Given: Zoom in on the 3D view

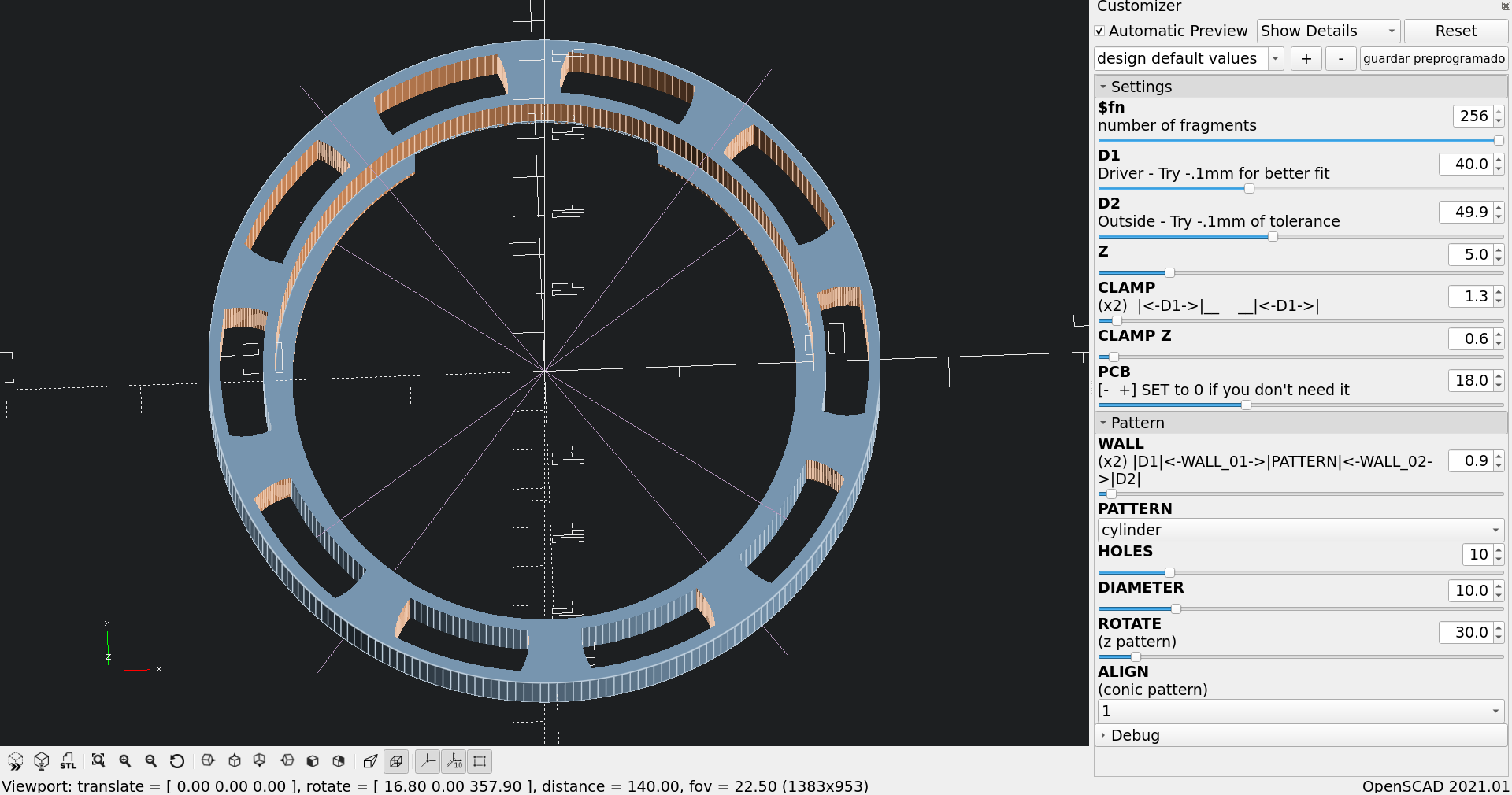Looking at the screenshot, I should pyautogui.click(x=125, y=761).
